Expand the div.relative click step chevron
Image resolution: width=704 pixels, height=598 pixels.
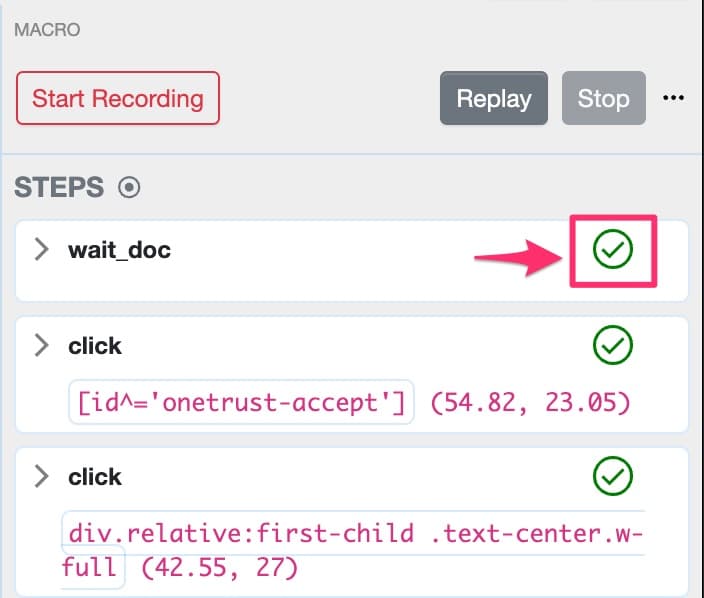coord(41,477)
